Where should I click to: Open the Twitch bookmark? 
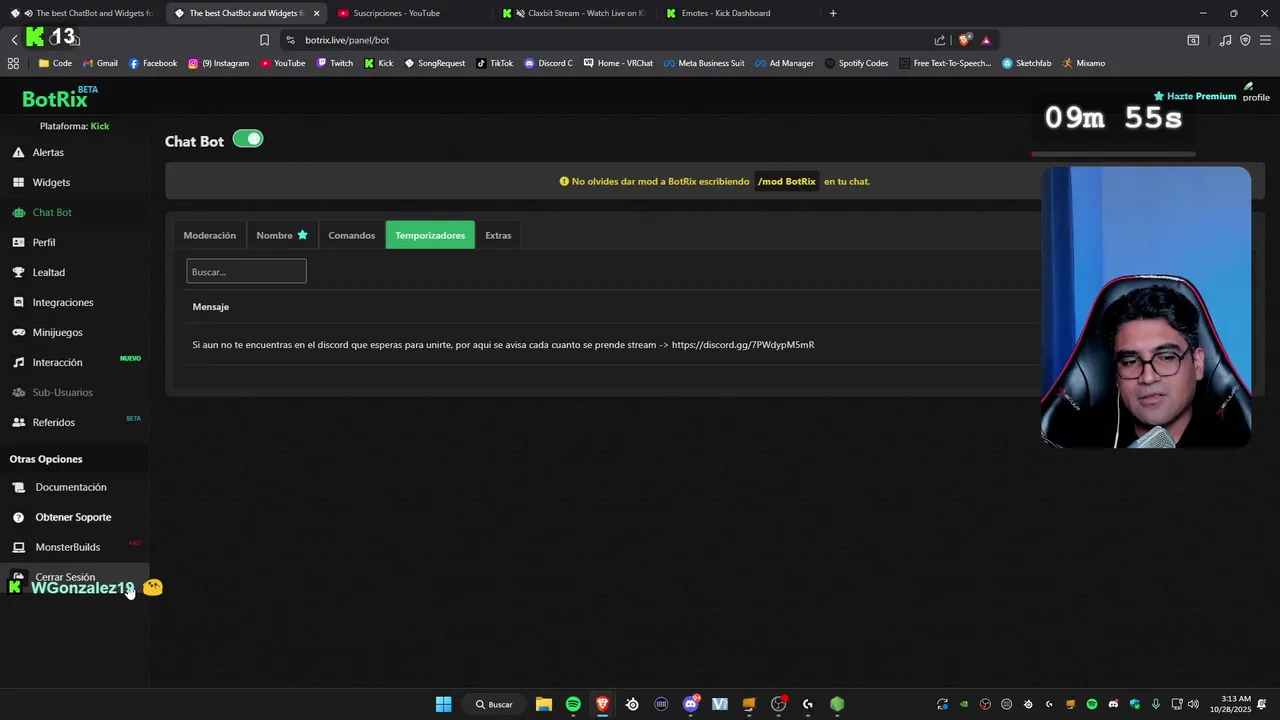pos(334,63)
